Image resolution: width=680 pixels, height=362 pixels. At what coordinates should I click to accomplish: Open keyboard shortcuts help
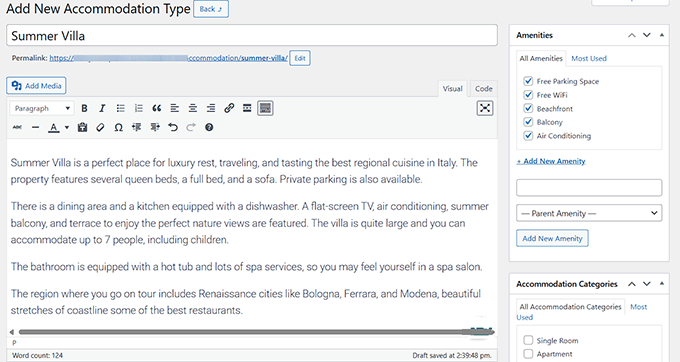pyautogui.click(x=209, y=127)
